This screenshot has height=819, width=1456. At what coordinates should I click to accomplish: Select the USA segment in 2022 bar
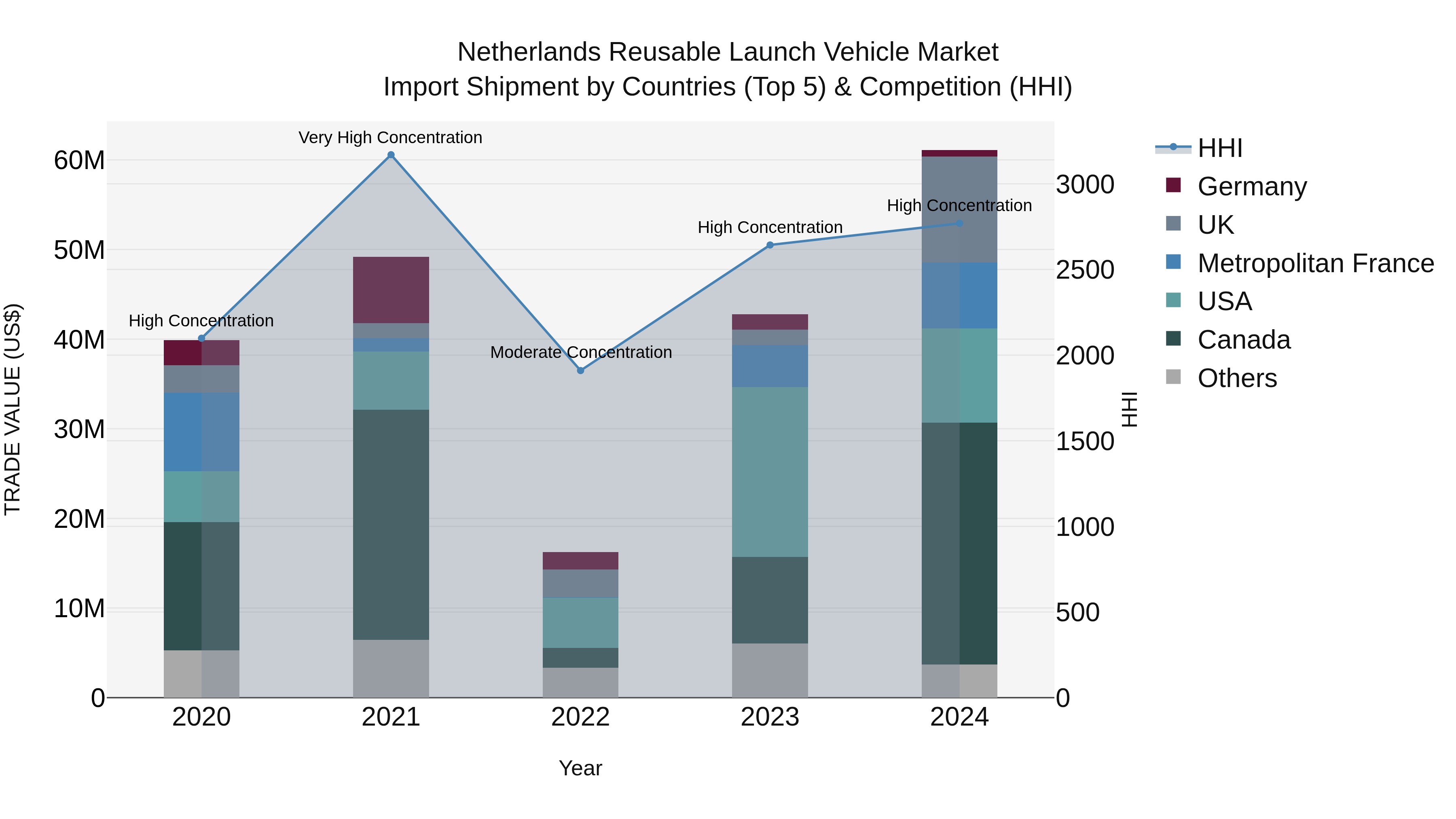[580, 622]
